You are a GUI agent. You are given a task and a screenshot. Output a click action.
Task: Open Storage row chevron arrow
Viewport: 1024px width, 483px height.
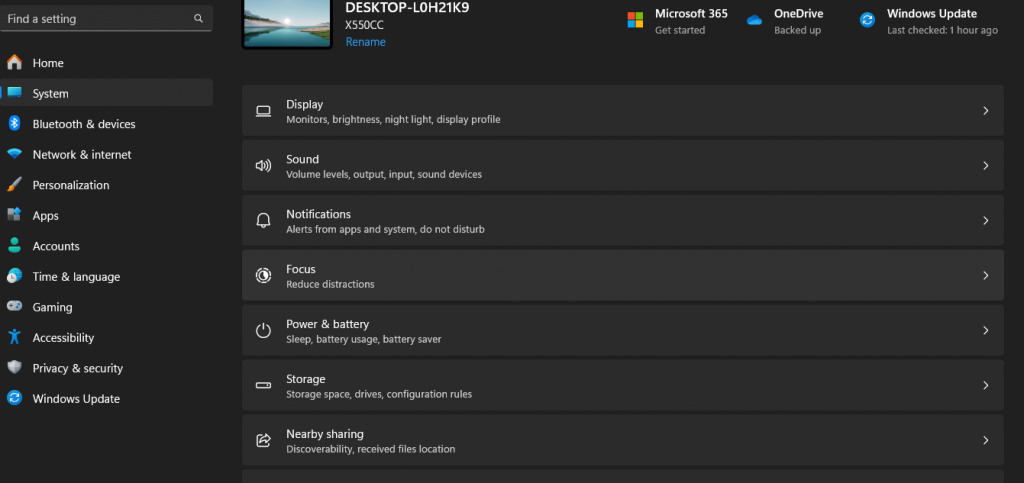click(x=985, y=385)
